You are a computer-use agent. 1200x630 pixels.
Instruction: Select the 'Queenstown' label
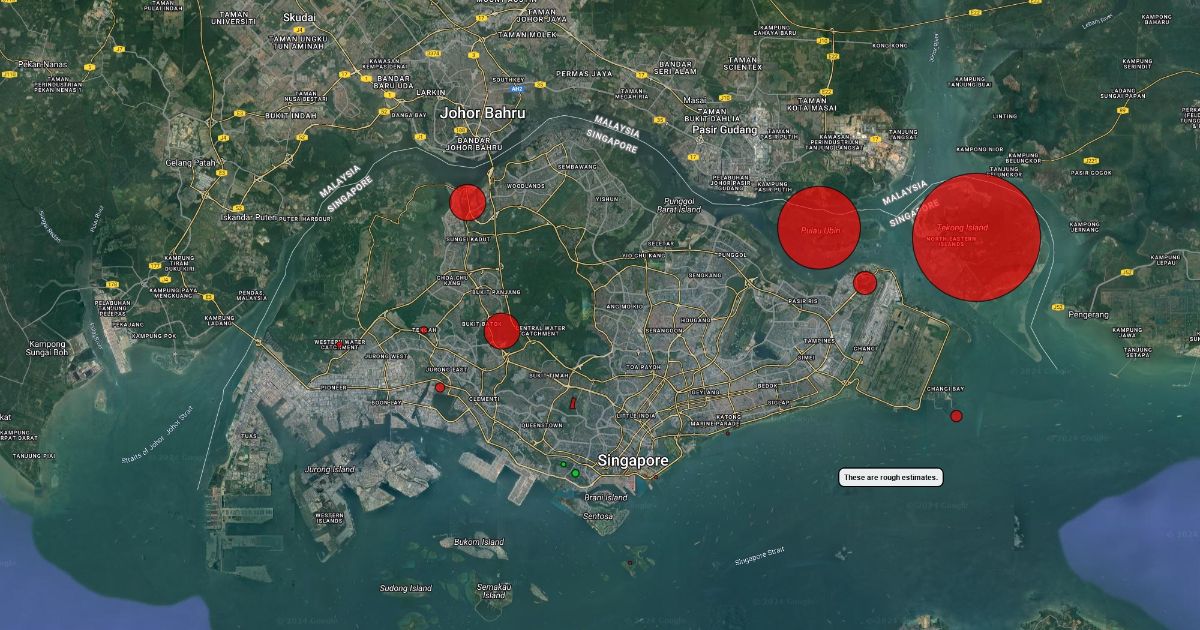coord(542,425)
